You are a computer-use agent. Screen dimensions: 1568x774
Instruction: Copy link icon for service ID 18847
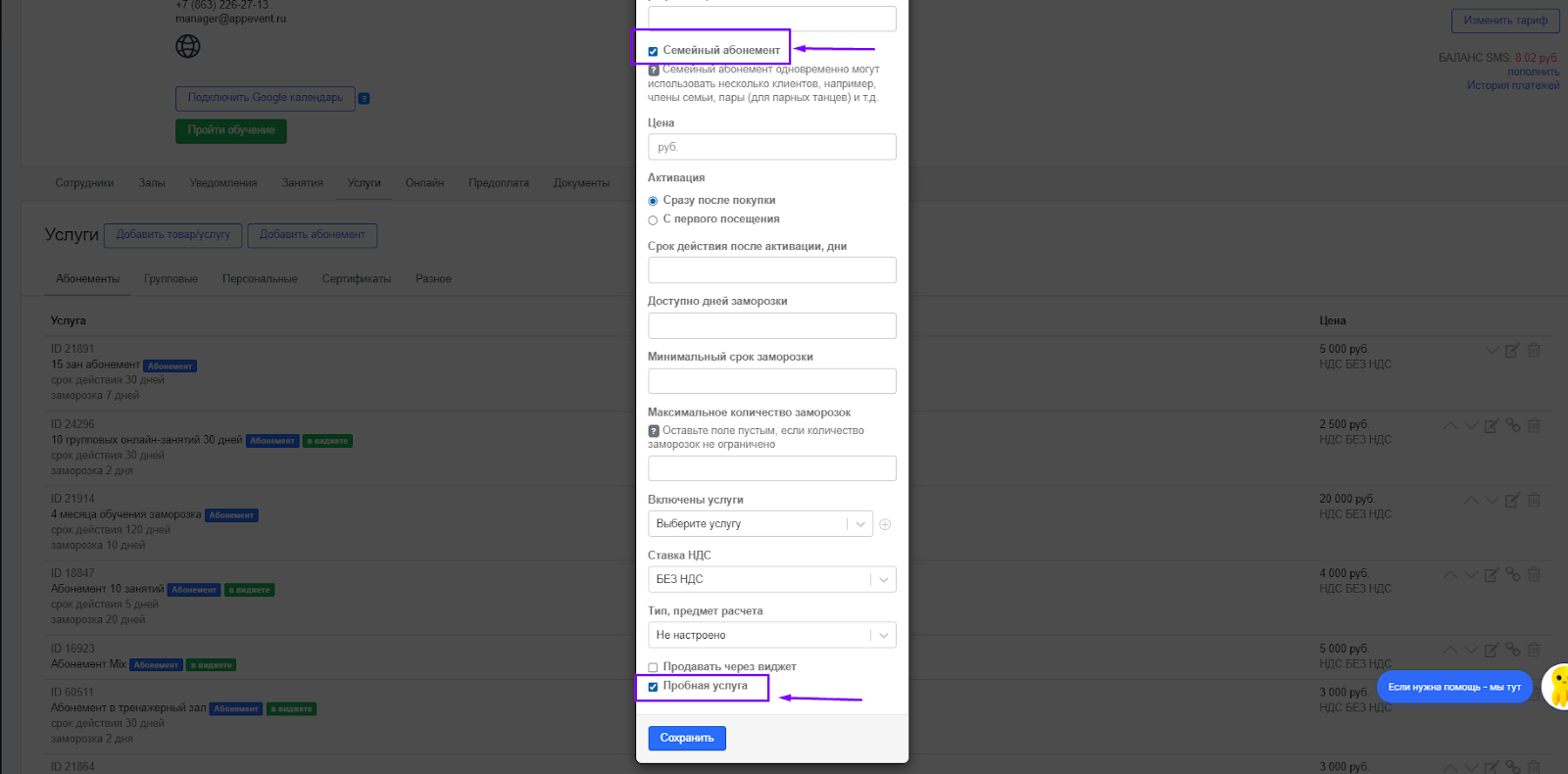(x=1513, y=574)
